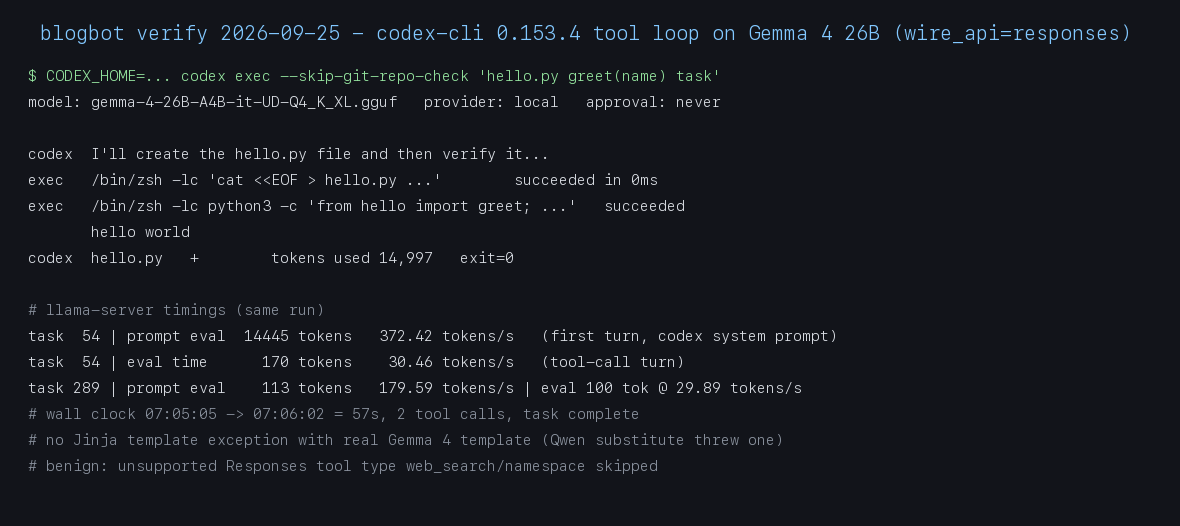Viewport: 1180px width, 526px height.
Task: Select the gemma-4-26B gguf model filename
Action: 244,102
